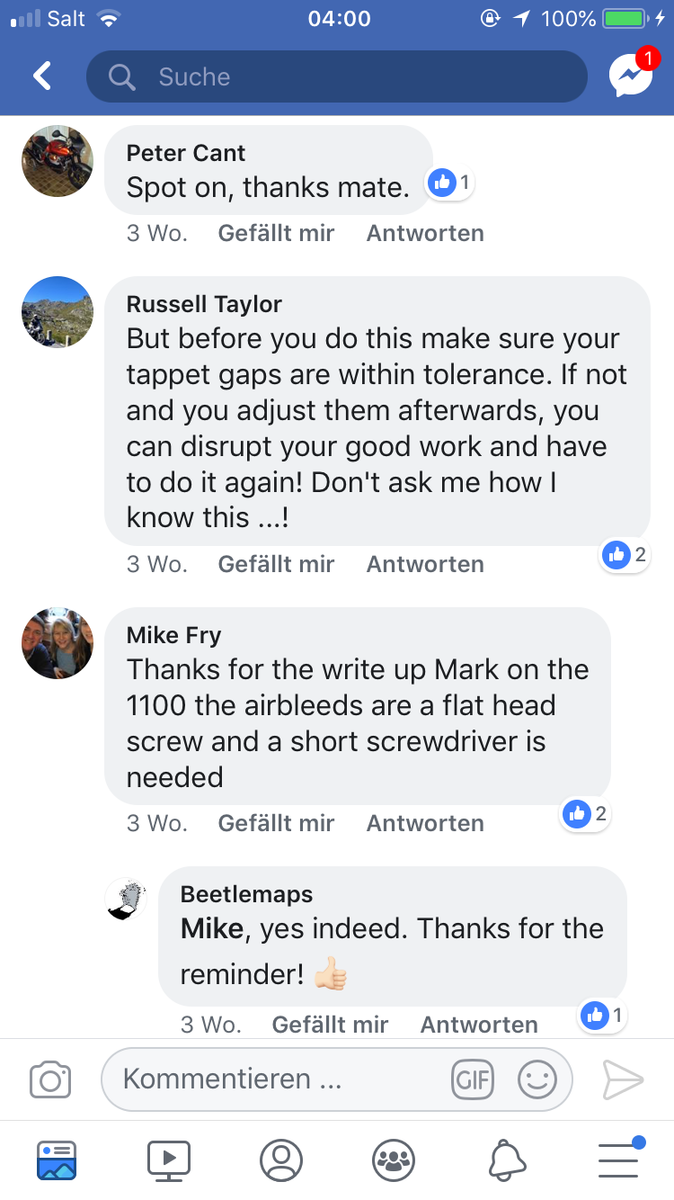The image size is (674, 1200).
Task: Open the emoji picker in comment field
Action: 537,1080
